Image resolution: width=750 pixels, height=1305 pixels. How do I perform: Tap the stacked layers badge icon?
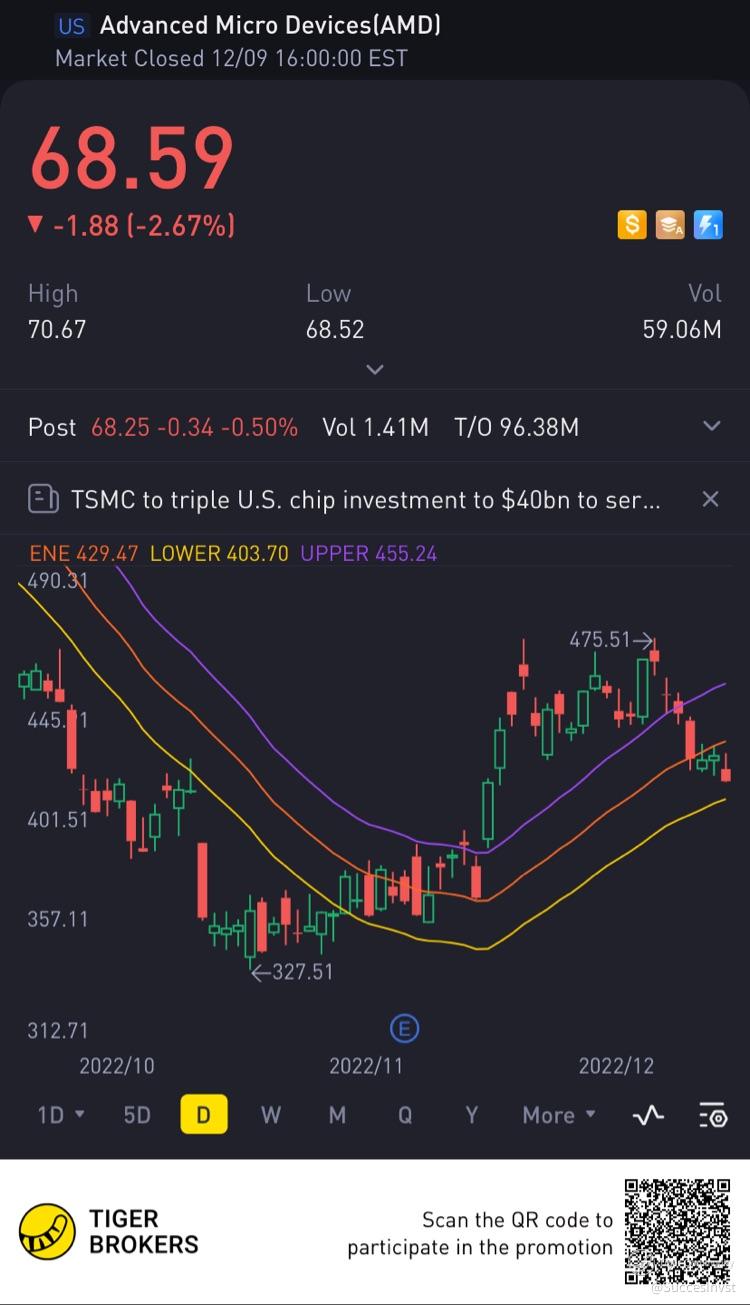coord(670,225)
